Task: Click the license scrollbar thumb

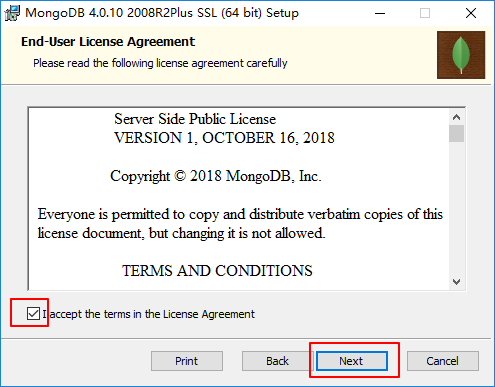Action: click(456, 133)
